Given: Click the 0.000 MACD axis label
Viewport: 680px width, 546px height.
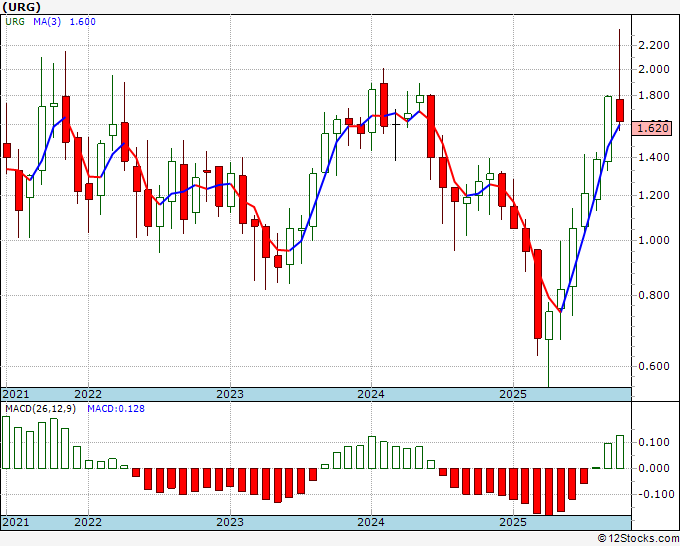Looking at the screenshot, I should point(654,468).
